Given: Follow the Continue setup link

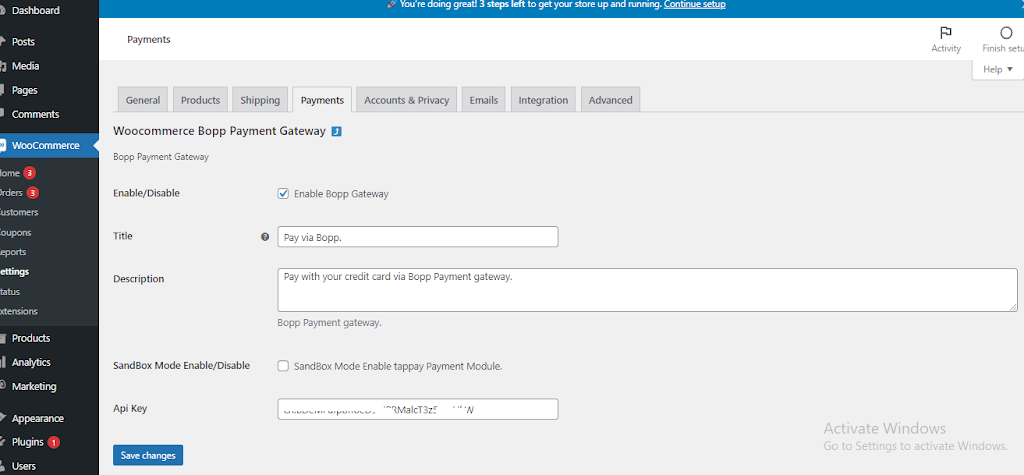Looking at the screenshot, I should pyautogui.click(x=695, y=4).
